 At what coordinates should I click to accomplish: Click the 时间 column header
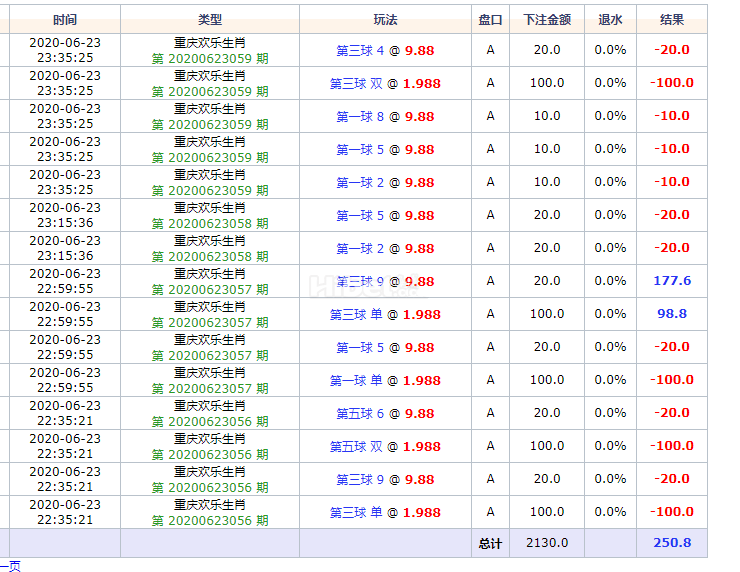[x=64, y=20]
